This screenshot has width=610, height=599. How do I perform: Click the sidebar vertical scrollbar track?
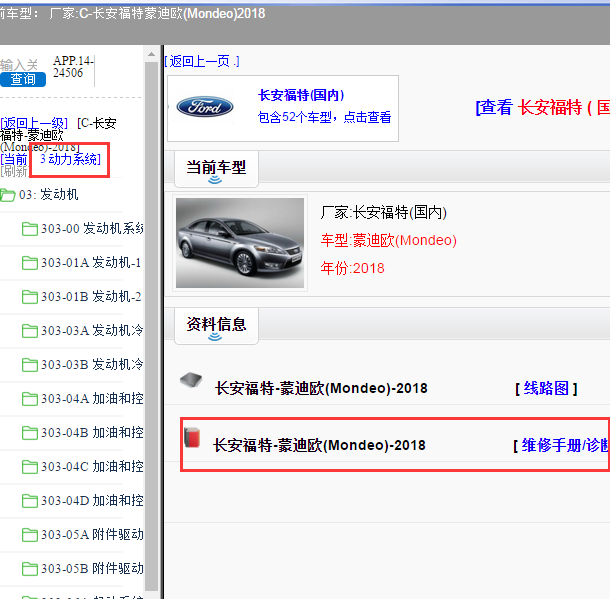(151, 327)
